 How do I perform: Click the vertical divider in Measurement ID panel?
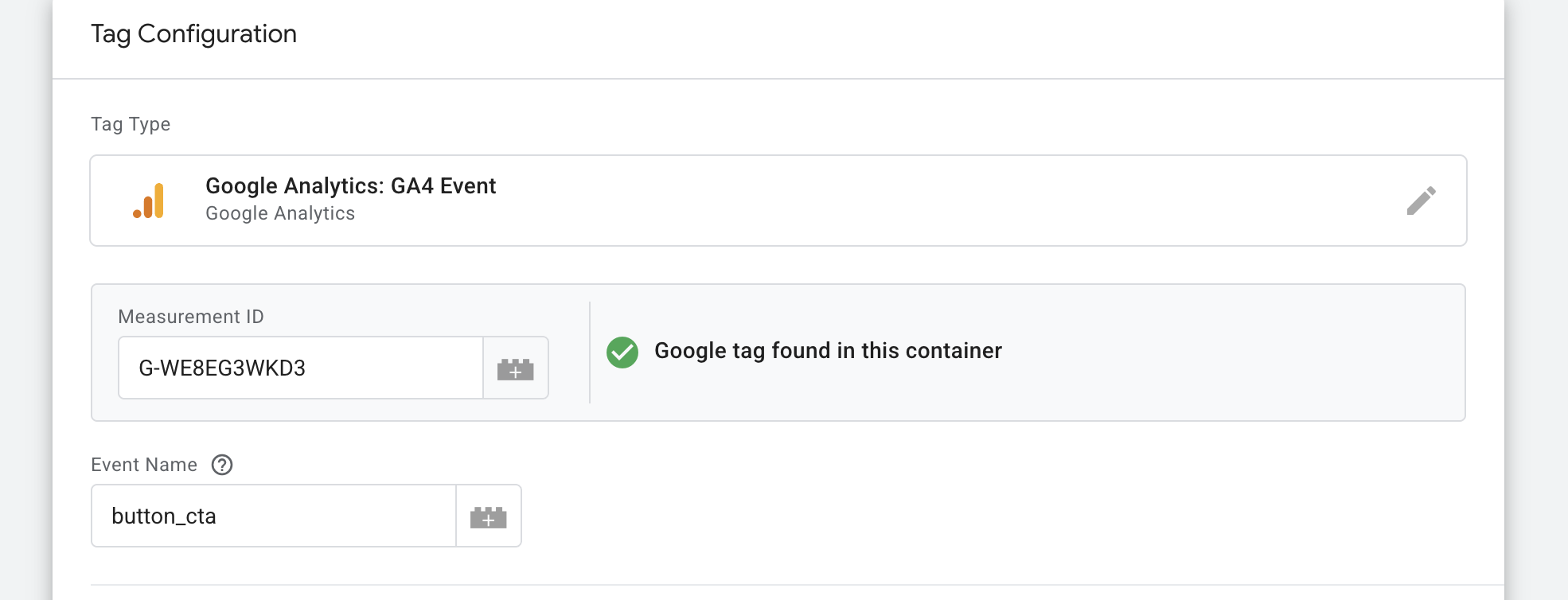tap(590, 353)
